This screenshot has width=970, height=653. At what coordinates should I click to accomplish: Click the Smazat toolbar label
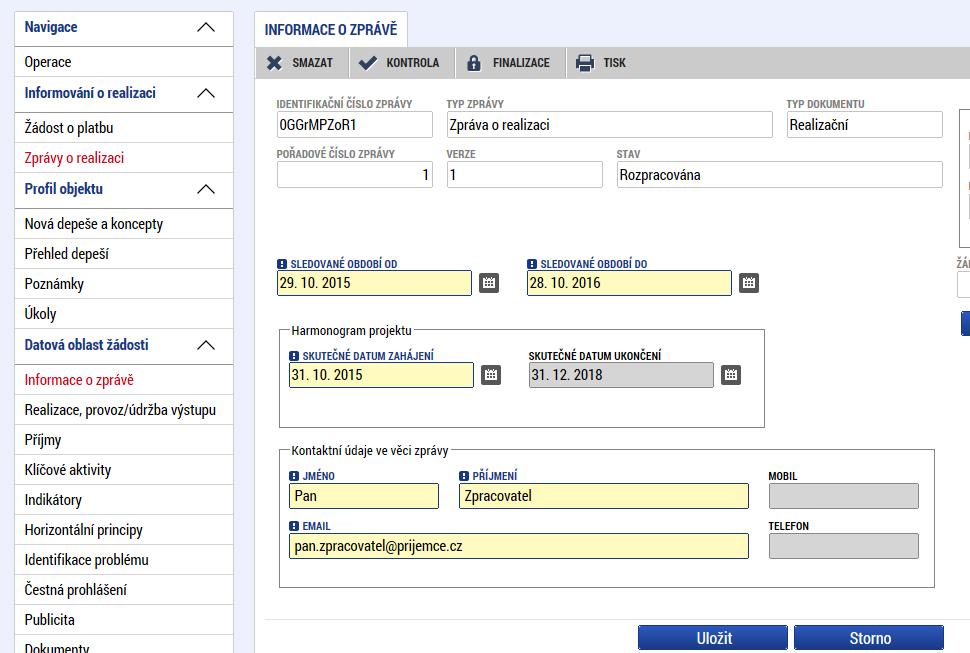[x=312, y=63]
